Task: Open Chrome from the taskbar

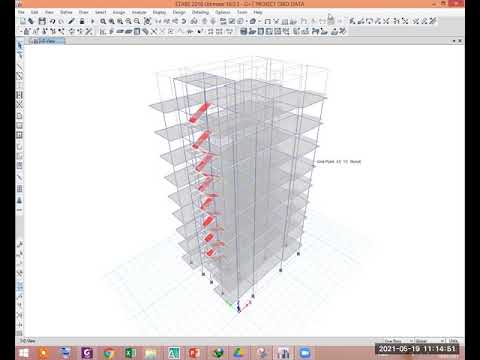Action: coord(109,353)
